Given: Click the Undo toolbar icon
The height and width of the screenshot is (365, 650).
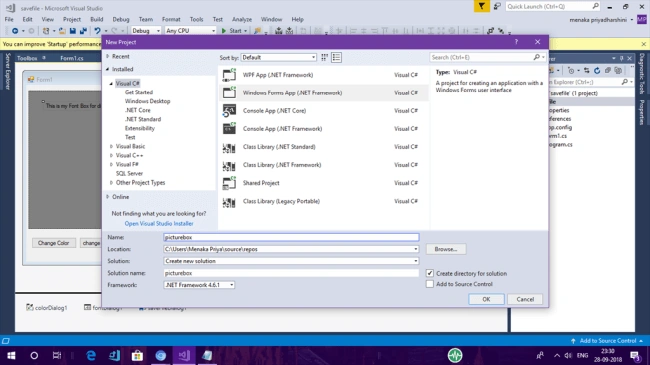Looking at the screenshot, I should (x=97, y=31).
